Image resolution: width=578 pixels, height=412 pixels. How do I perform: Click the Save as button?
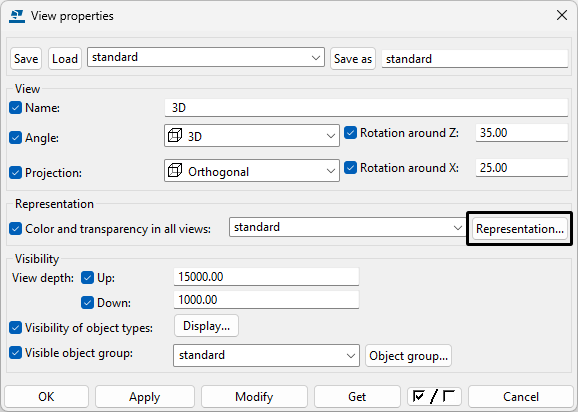coord(353,59)
